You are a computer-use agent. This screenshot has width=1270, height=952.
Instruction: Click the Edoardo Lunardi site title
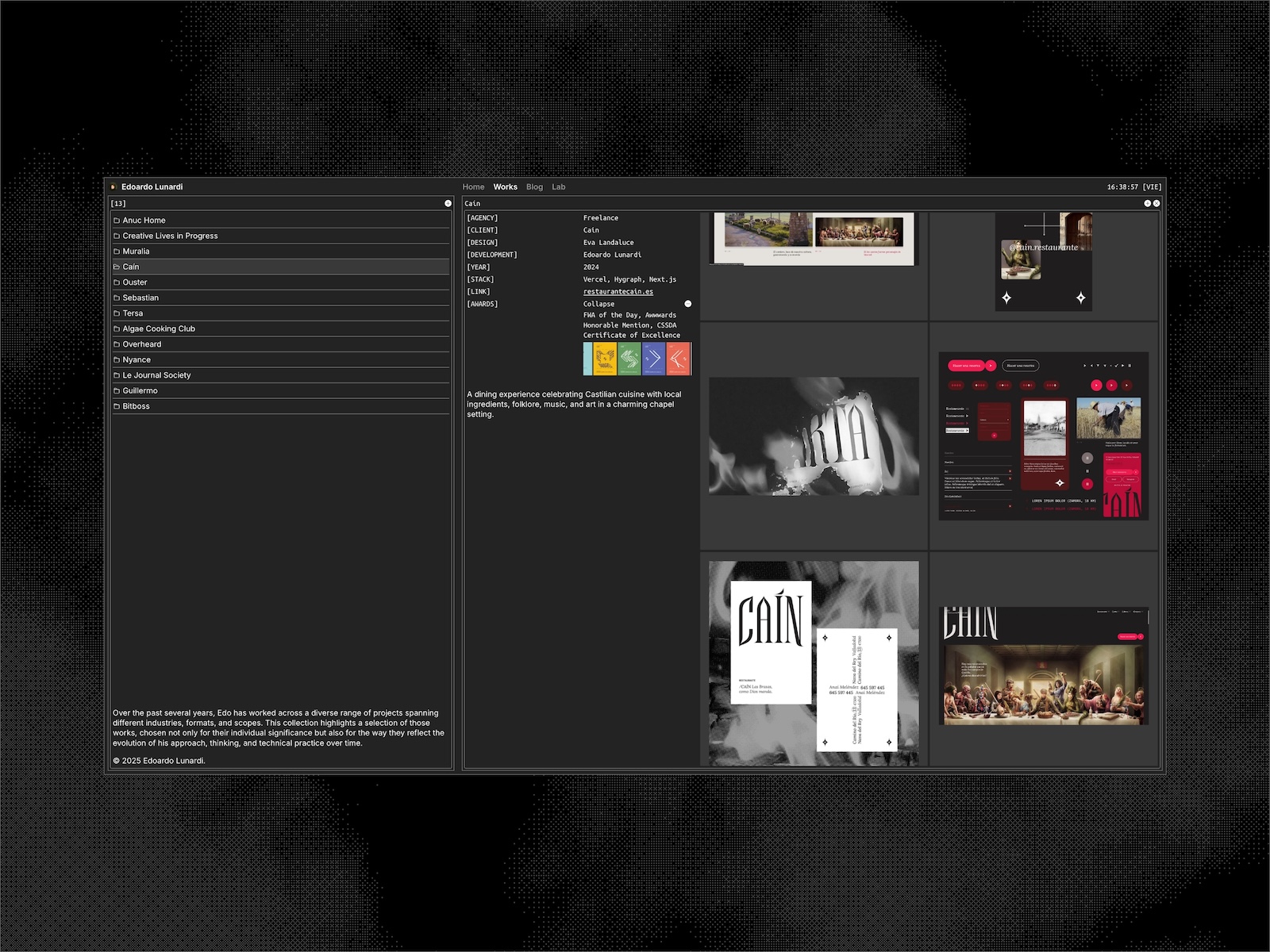click(152, 187)
